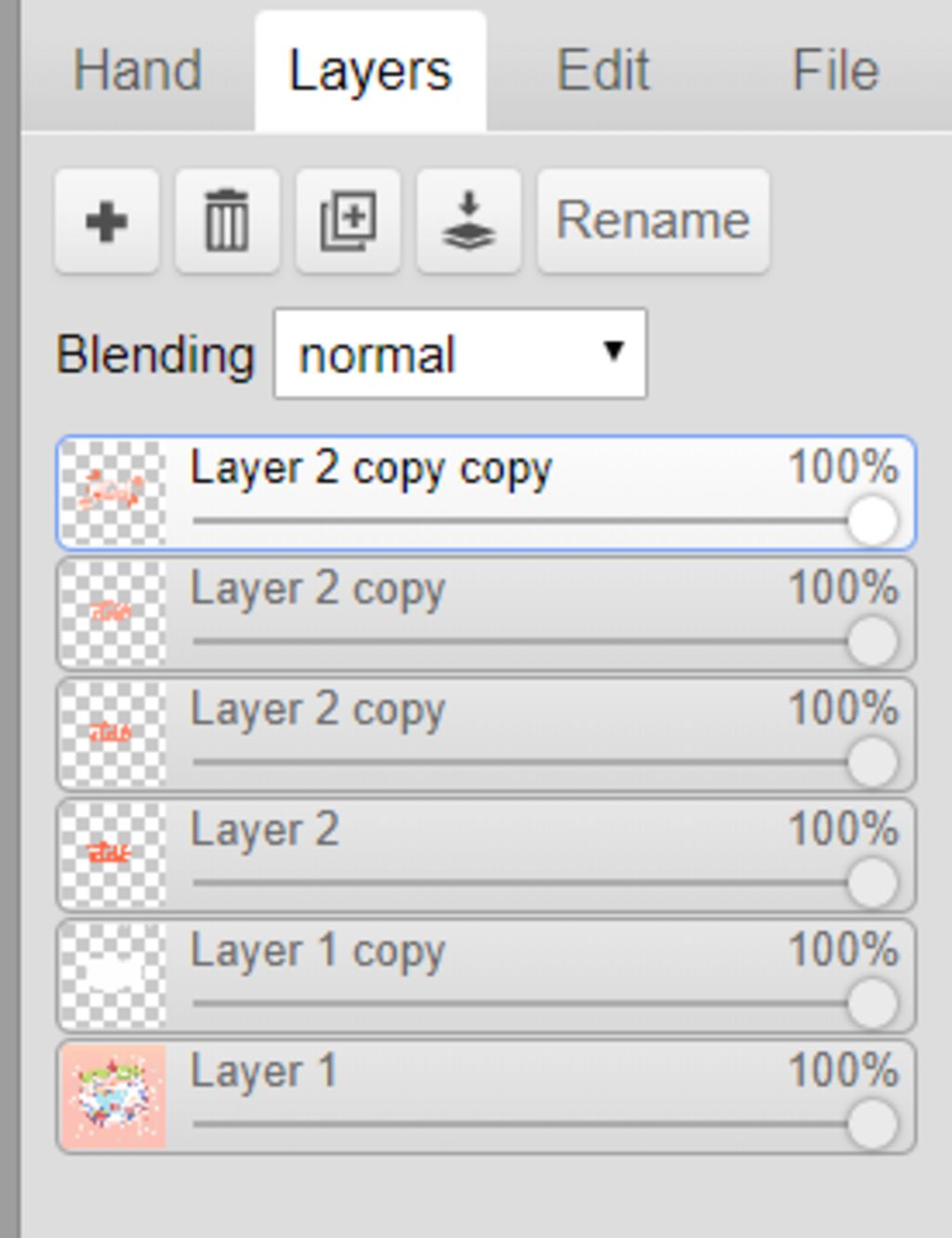
Task: Click the Layer 2 thumbnail
Action: [x=113, y=855]
